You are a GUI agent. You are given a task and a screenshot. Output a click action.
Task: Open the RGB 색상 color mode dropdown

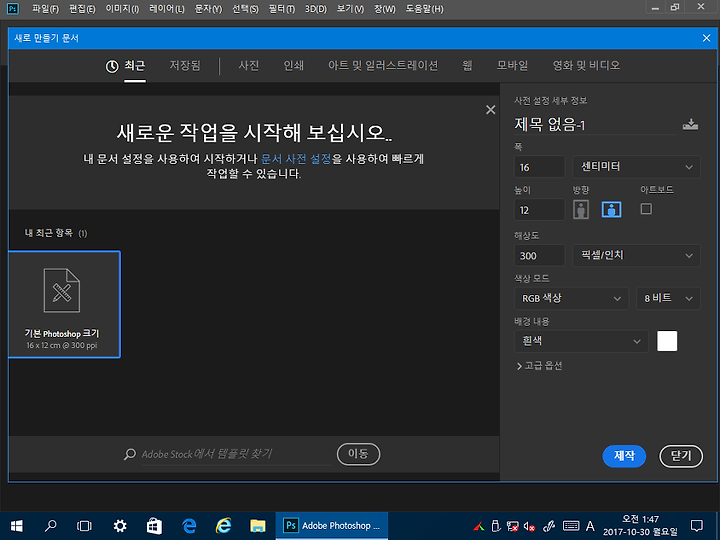[x=571, y=298]
